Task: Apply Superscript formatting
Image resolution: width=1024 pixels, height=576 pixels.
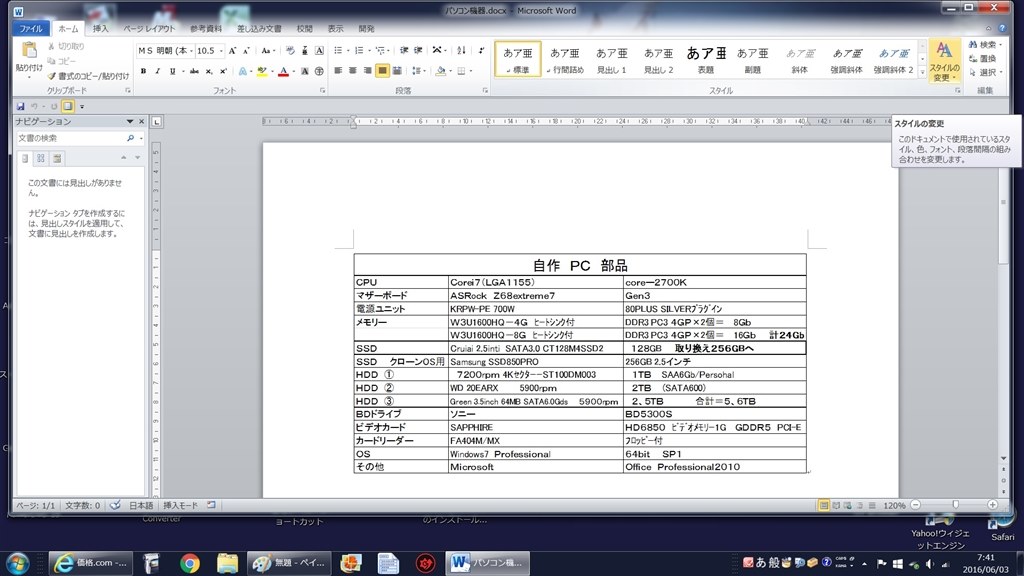Action: click(223, 71)
